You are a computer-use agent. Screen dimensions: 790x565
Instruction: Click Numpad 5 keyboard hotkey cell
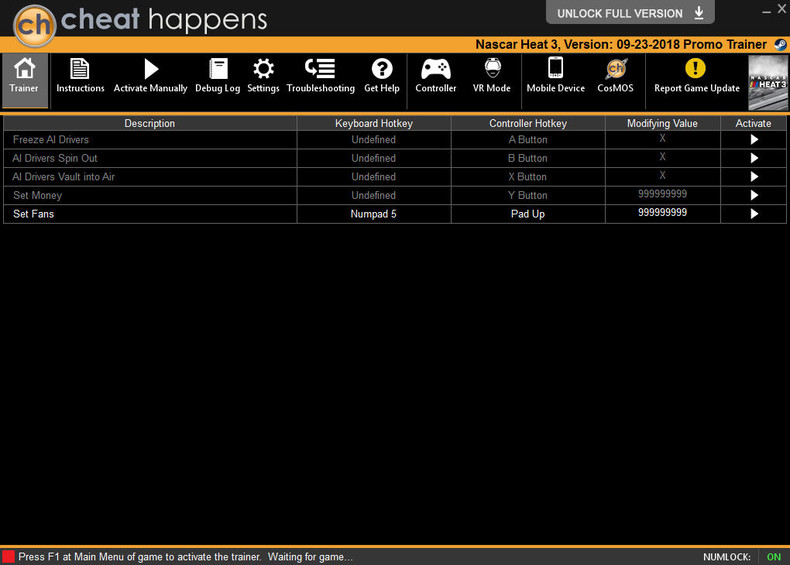click(373, 214)
